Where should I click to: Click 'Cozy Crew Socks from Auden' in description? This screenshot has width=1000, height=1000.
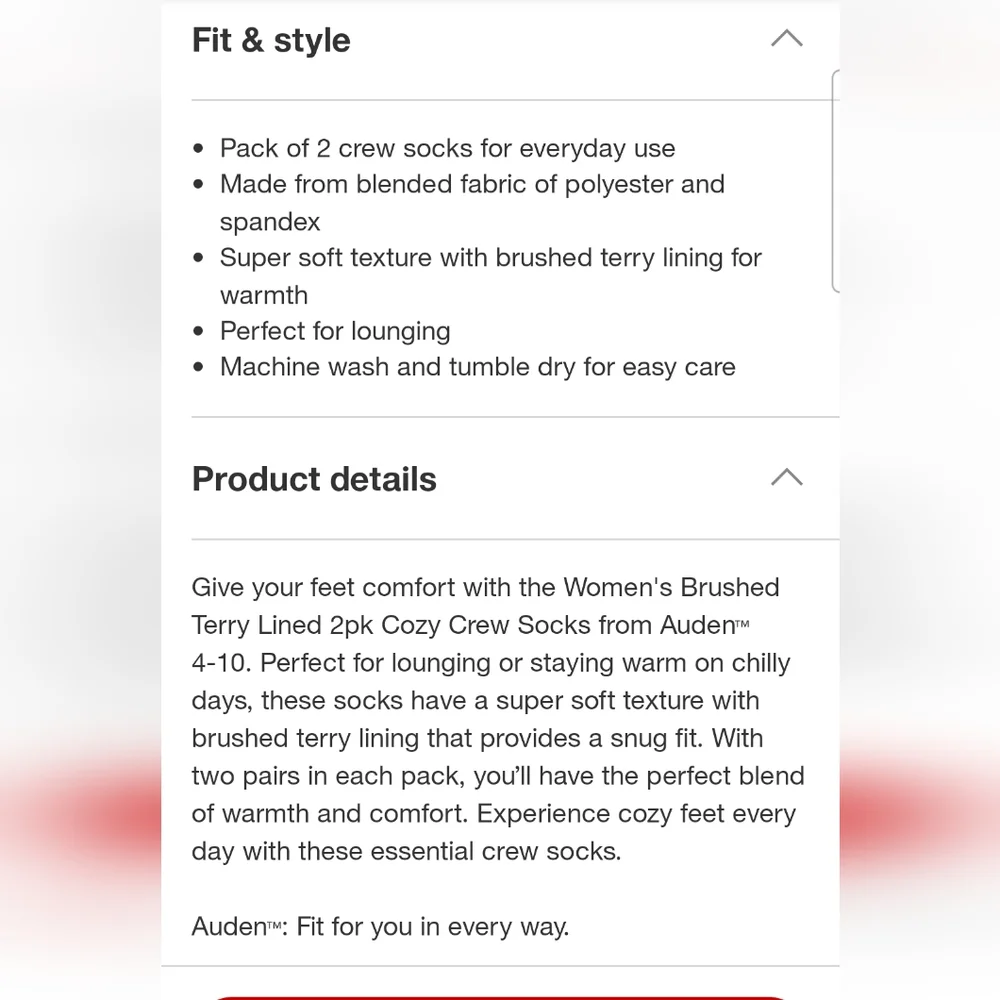(x=558, y=625)
